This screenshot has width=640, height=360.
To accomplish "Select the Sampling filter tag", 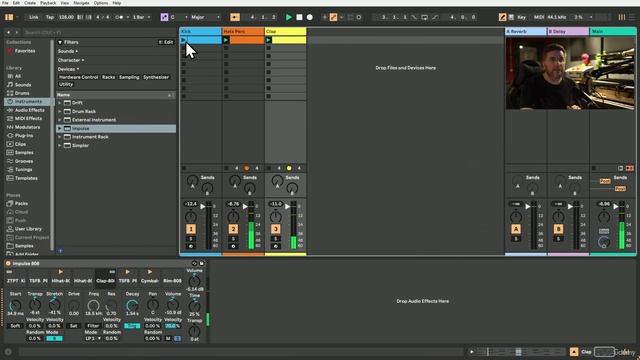I will point(129,77).
